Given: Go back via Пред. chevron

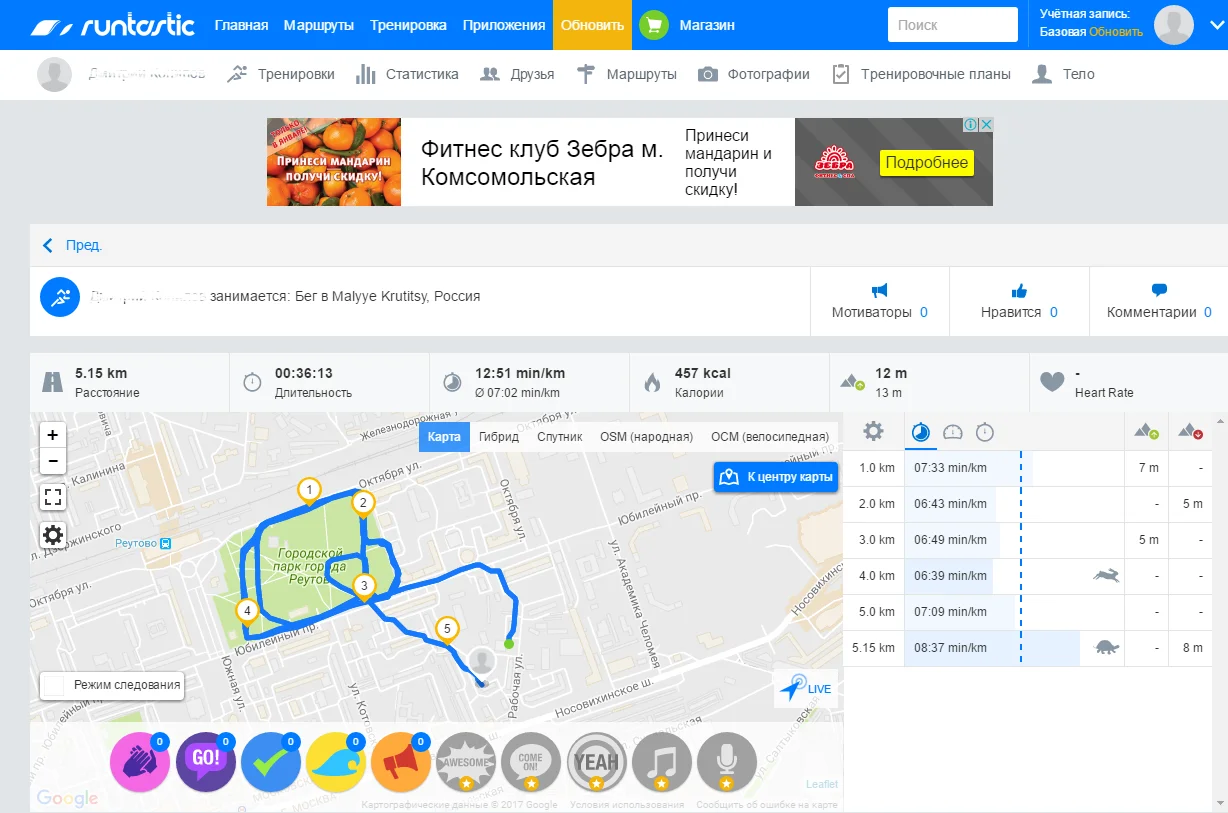Looking at the screenshot, I should point(48,245).
